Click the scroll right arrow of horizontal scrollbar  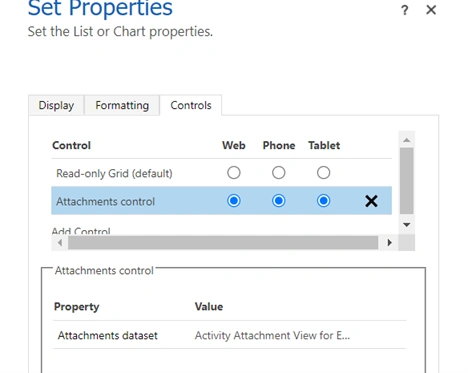tap(389, 243)
